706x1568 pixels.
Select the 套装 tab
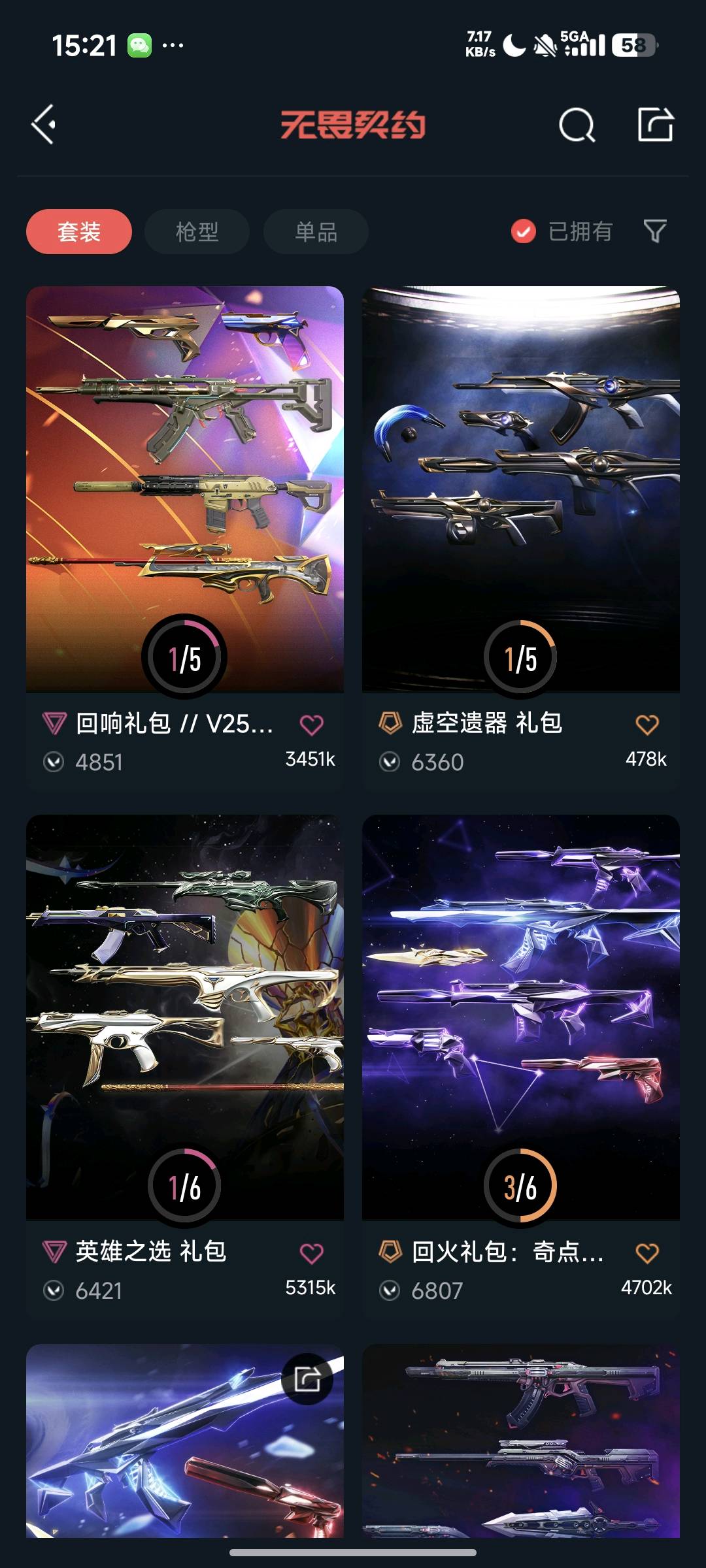coord(79,231)
